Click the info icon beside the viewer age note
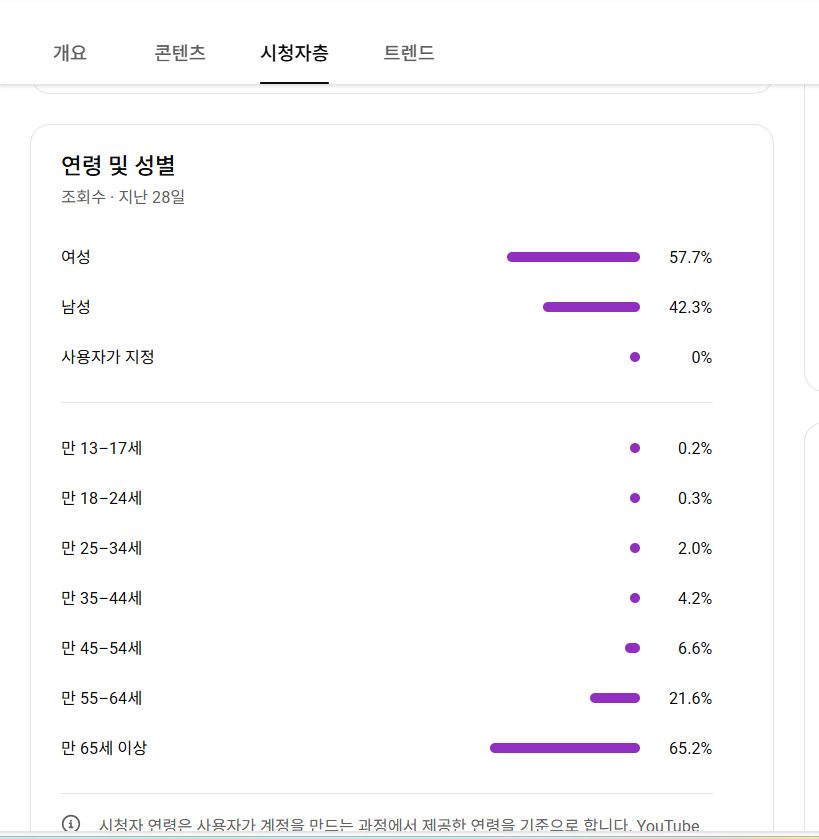Viewport: 819px width, 839px height. point(71,824)
